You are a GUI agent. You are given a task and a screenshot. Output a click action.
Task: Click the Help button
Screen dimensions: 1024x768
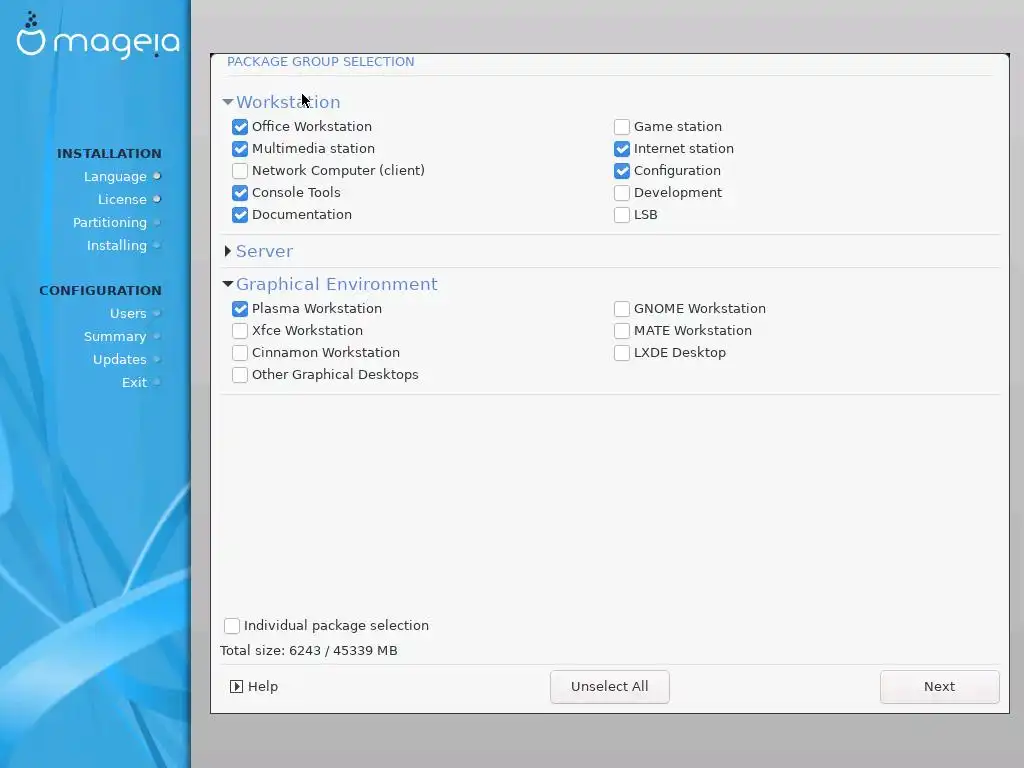[255, 686]
